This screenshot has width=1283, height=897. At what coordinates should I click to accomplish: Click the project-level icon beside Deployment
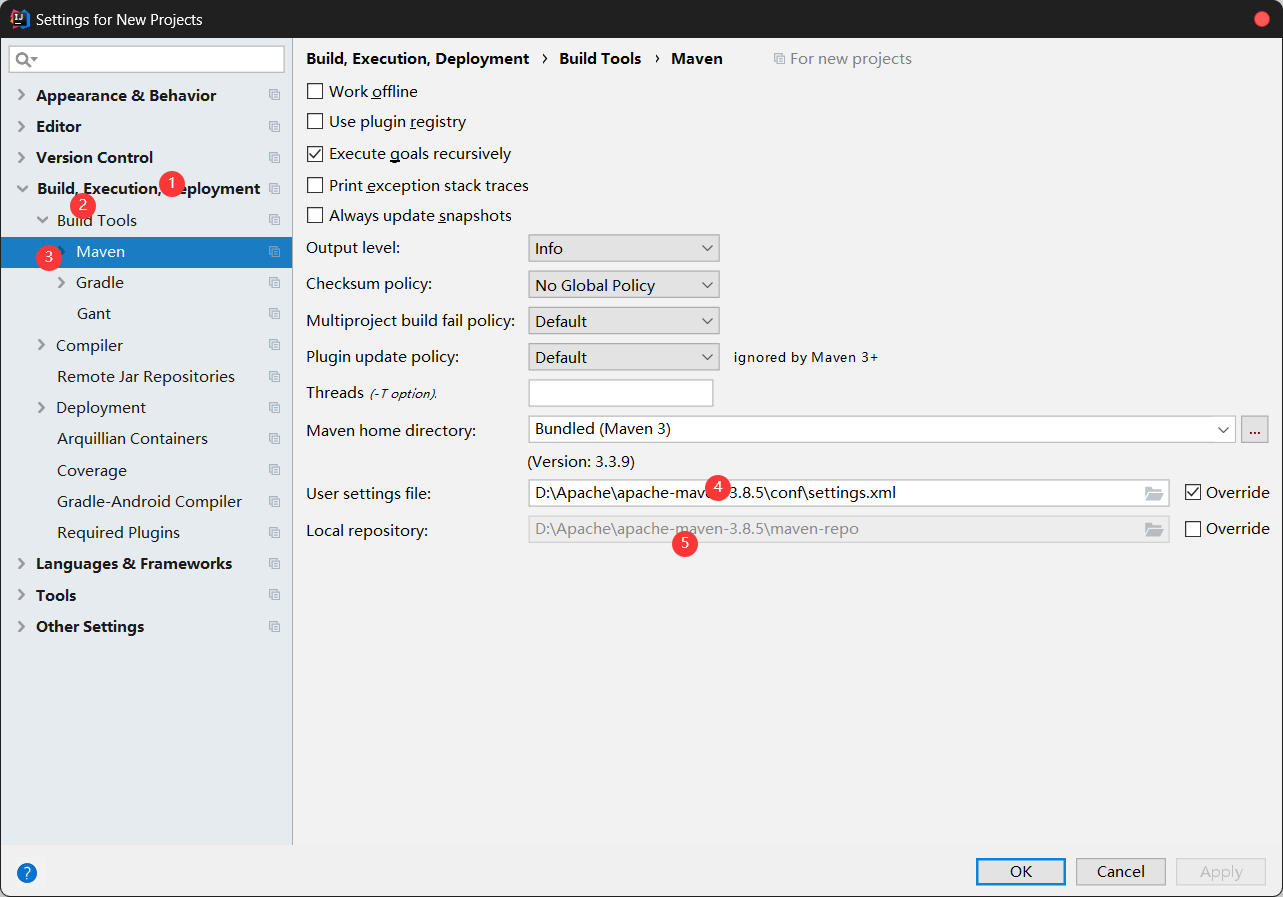coord(274,407)
